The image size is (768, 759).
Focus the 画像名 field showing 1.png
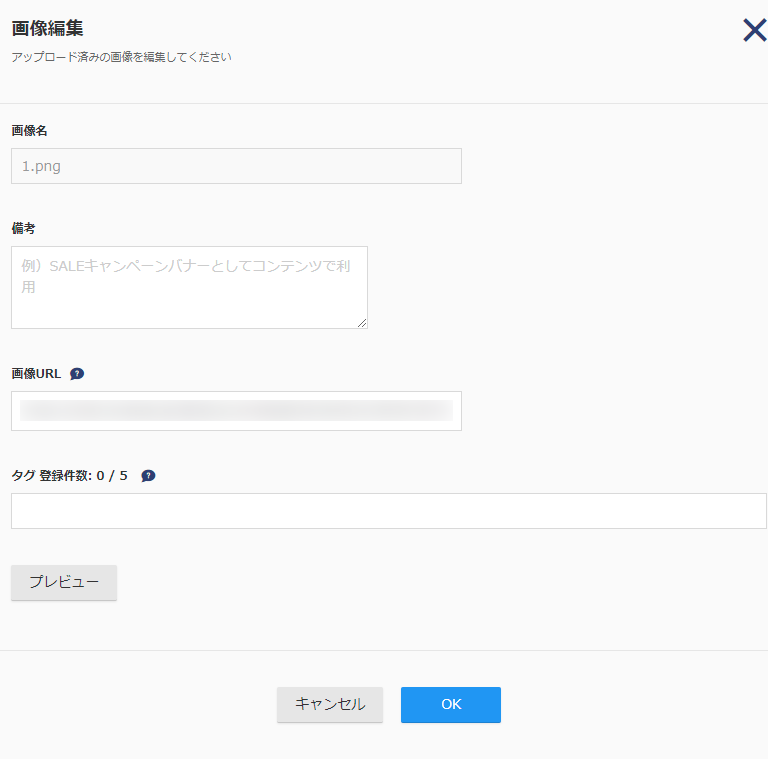click(236, 166)
